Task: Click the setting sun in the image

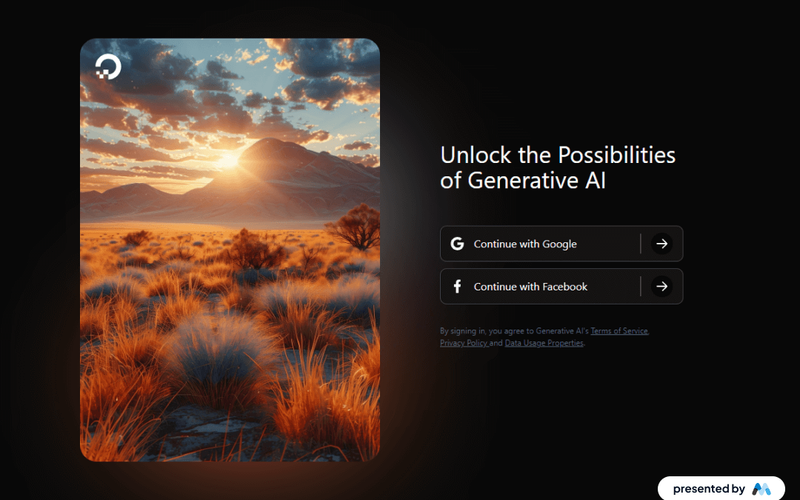Action: [229, 160]
